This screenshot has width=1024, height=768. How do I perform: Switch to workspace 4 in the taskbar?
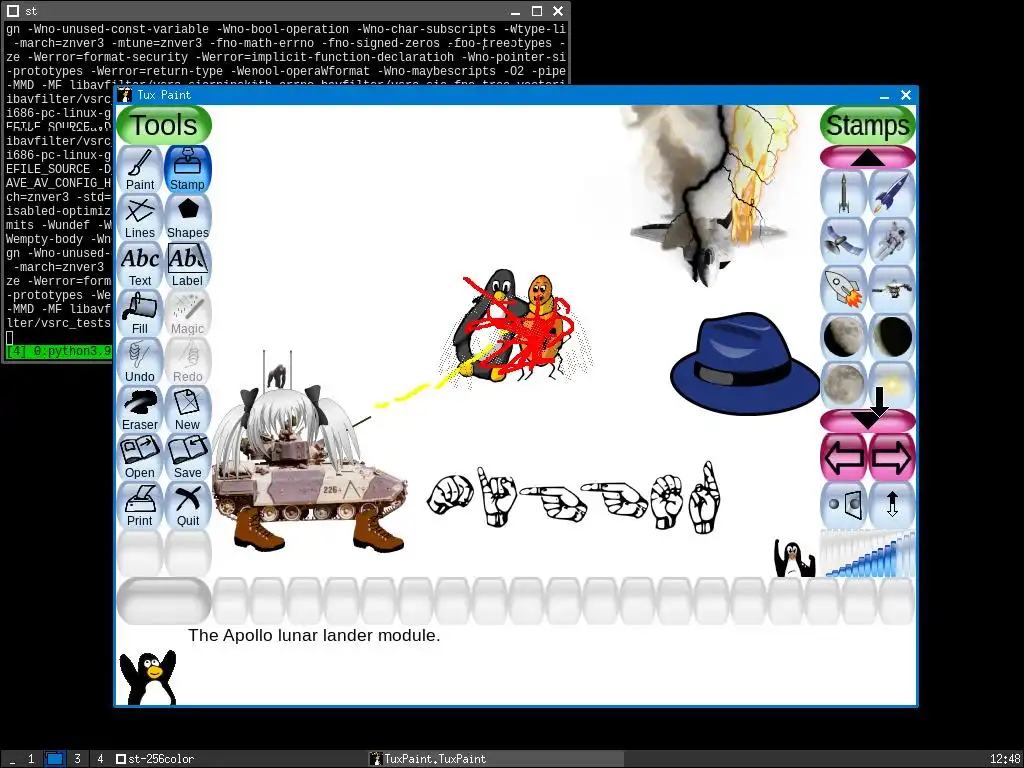pyautogui.click(x=100, y=759)
